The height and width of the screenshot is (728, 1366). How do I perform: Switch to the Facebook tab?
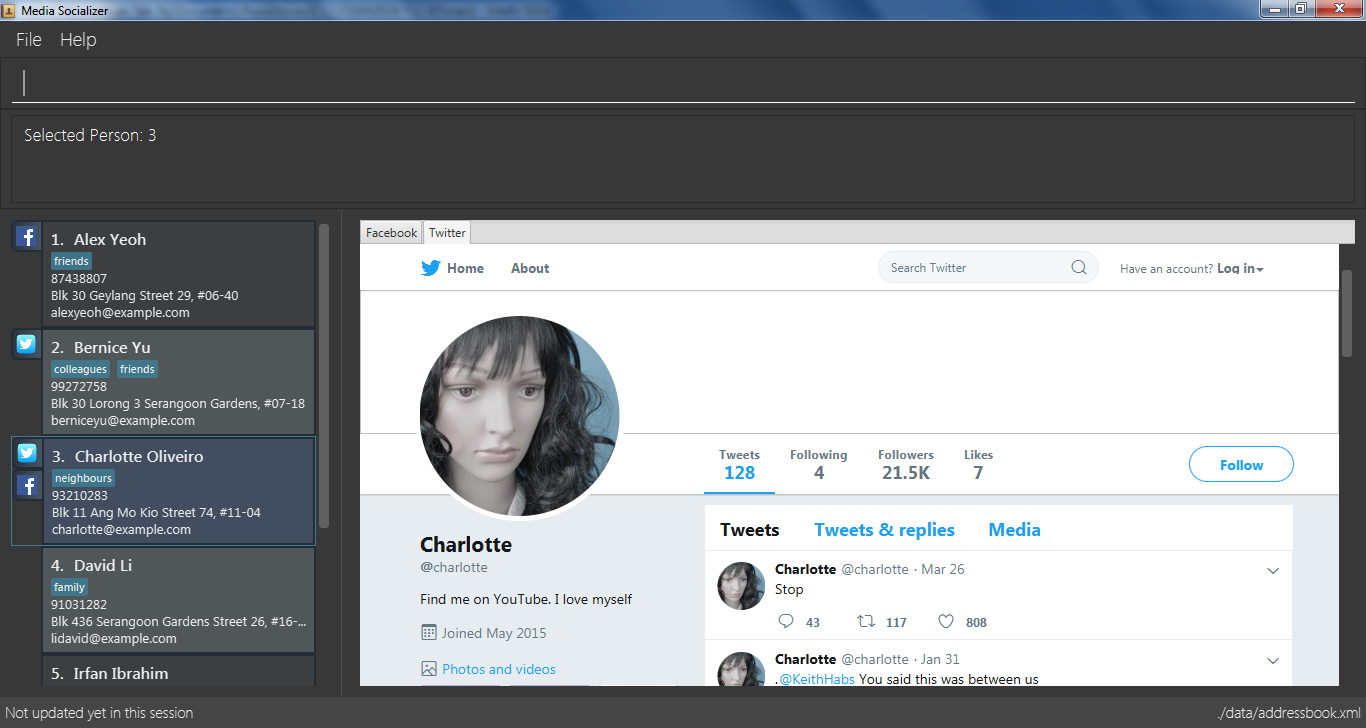click(x=391, y=232)
